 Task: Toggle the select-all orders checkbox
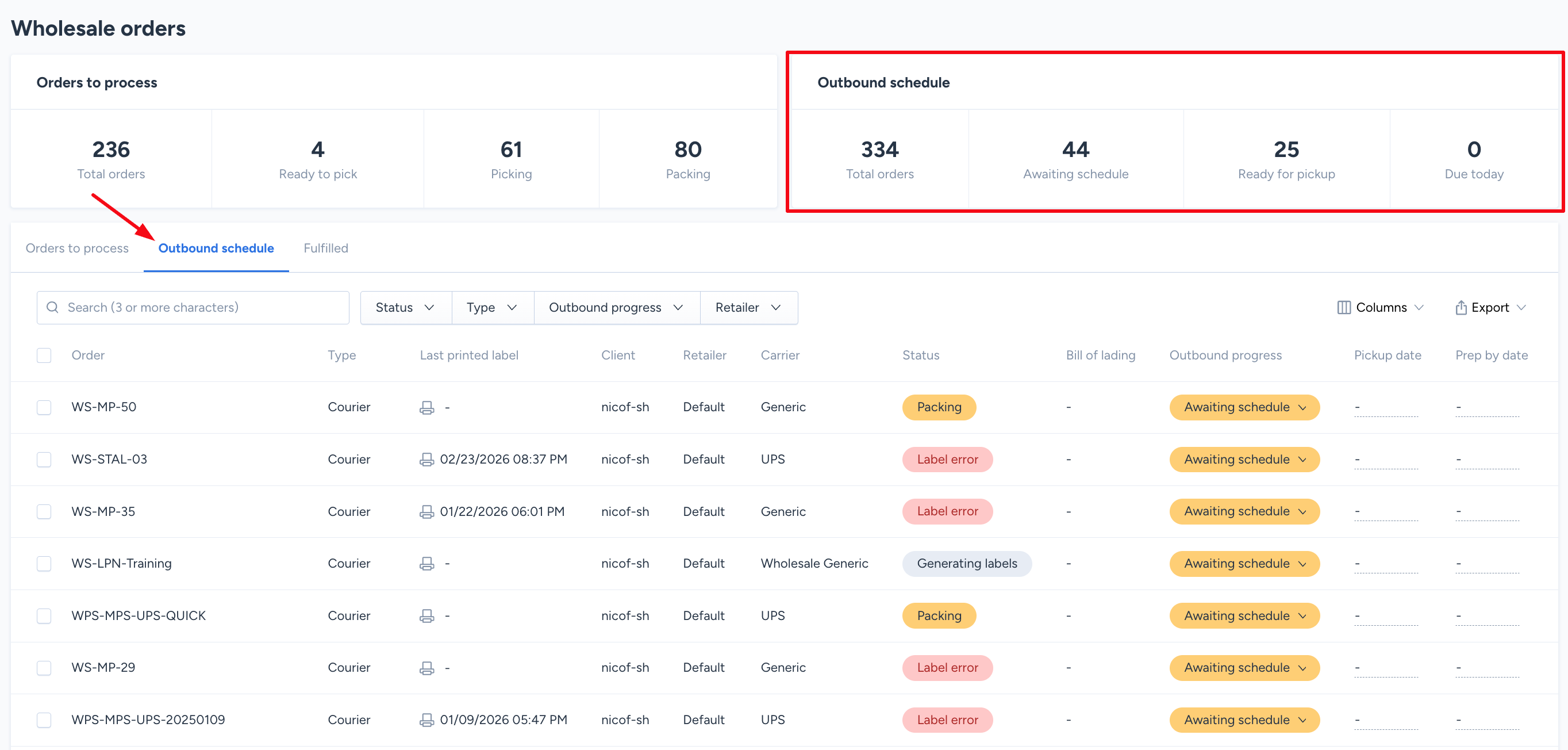(44, 355)
